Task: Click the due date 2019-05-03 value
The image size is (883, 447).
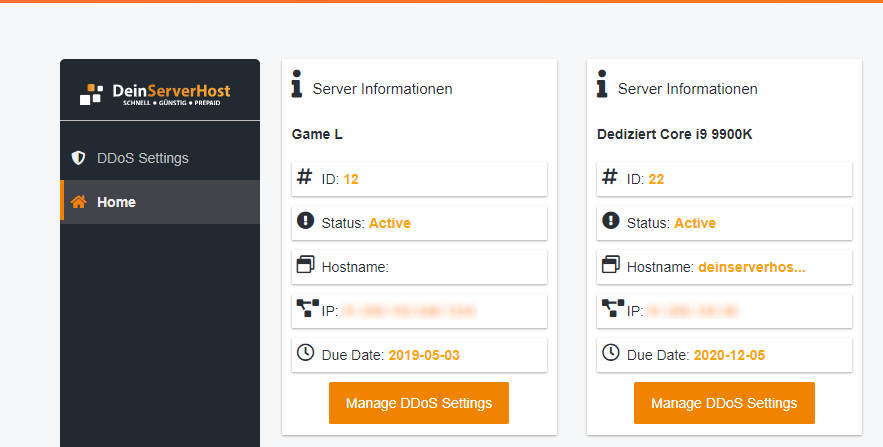Action: point(424,355)
